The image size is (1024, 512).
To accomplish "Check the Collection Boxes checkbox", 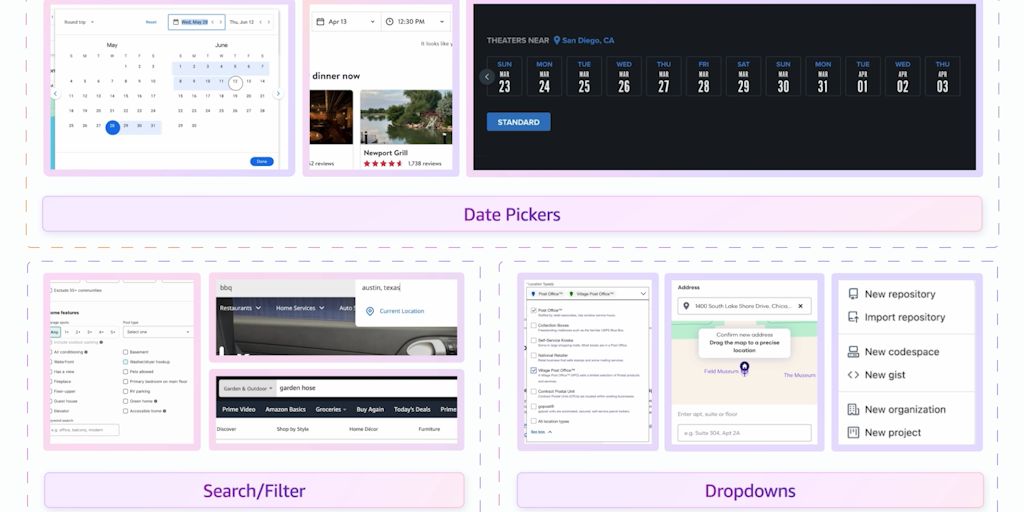I will [x=534, y=325].
